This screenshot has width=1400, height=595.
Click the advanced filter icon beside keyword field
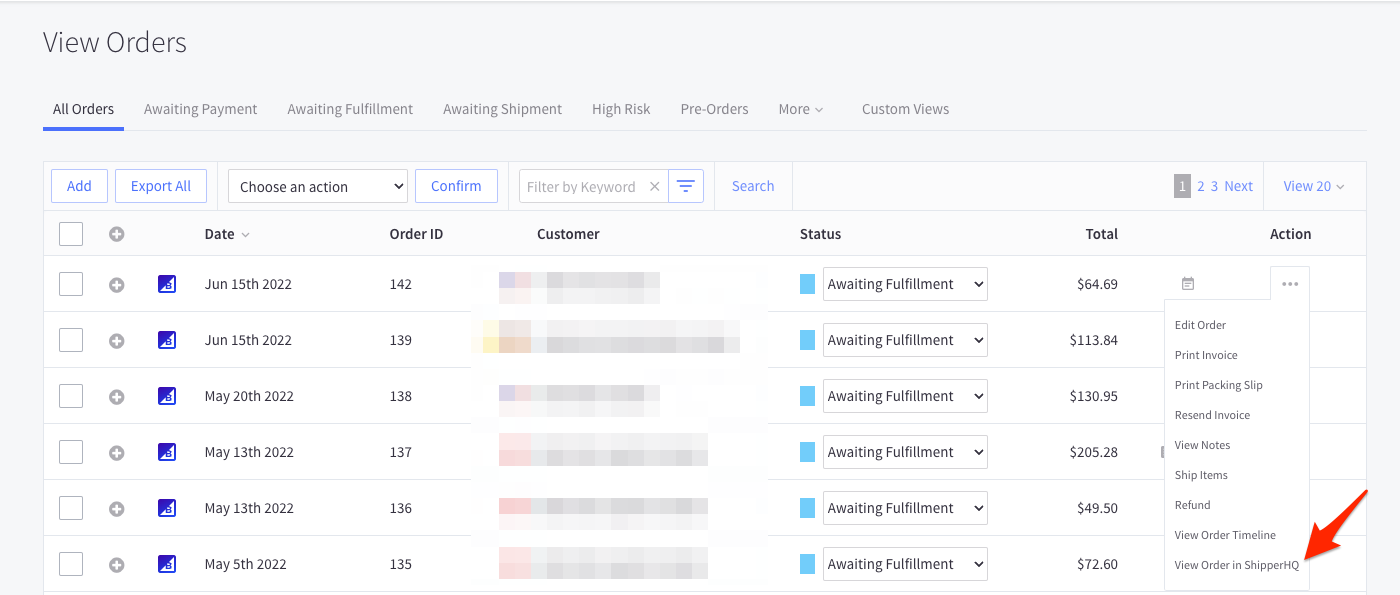pos(685,186)
